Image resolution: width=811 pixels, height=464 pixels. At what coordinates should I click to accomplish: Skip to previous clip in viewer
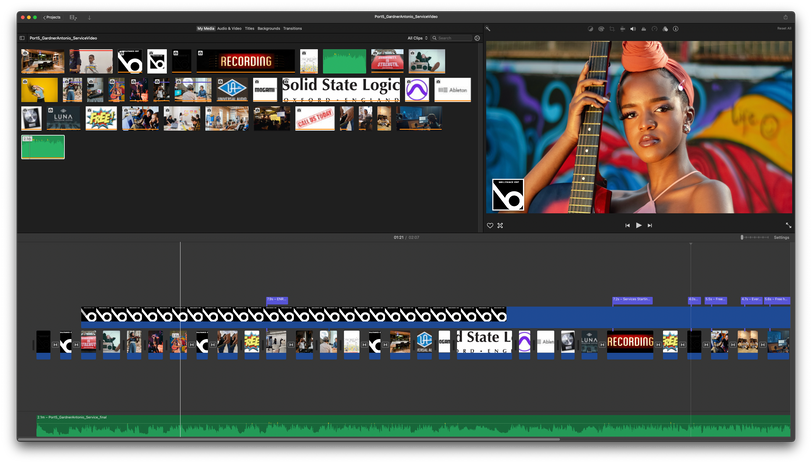pyautogui.click(x=627, y=226)
